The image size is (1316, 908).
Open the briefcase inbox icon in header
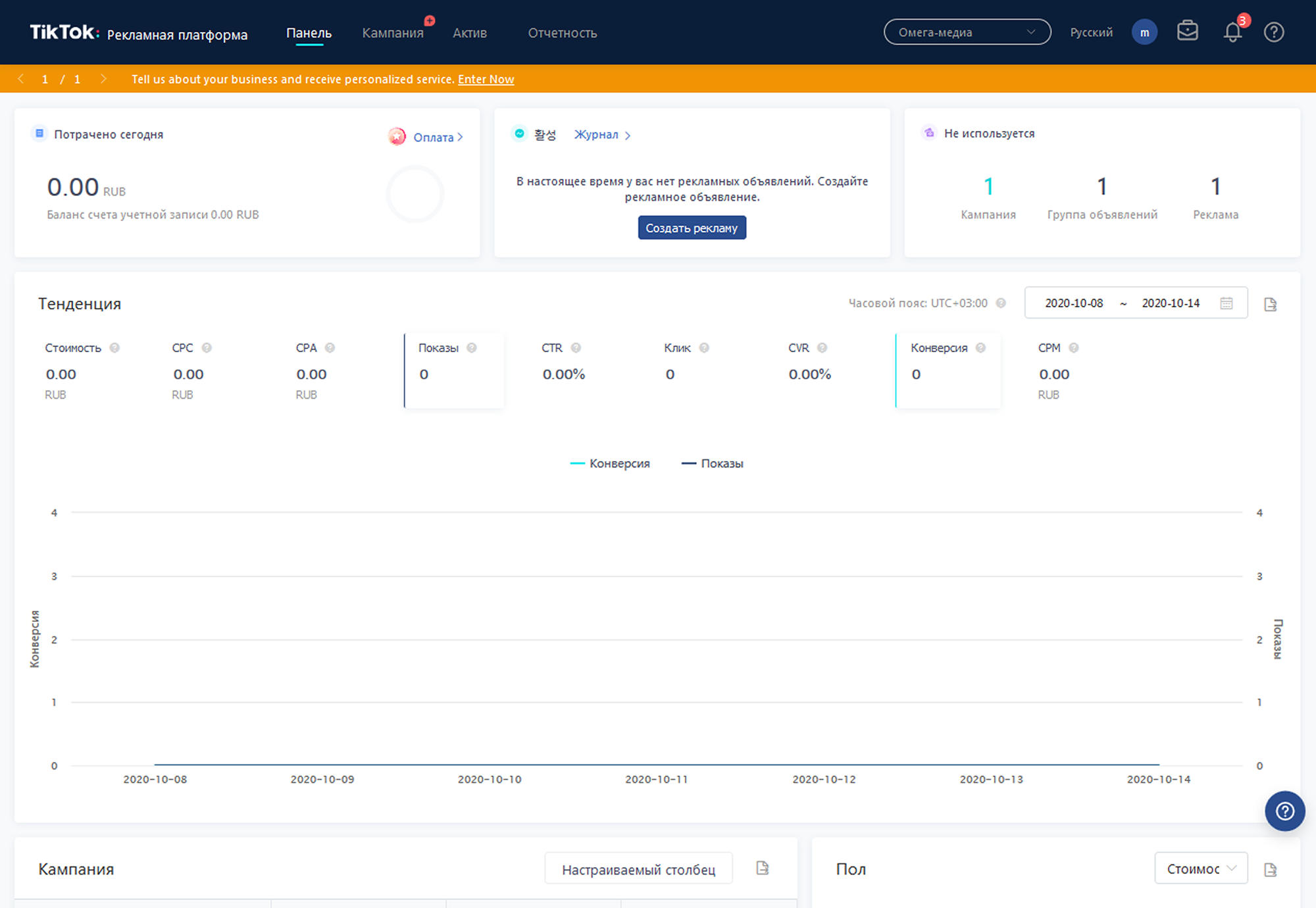[x=1187, y=31]
